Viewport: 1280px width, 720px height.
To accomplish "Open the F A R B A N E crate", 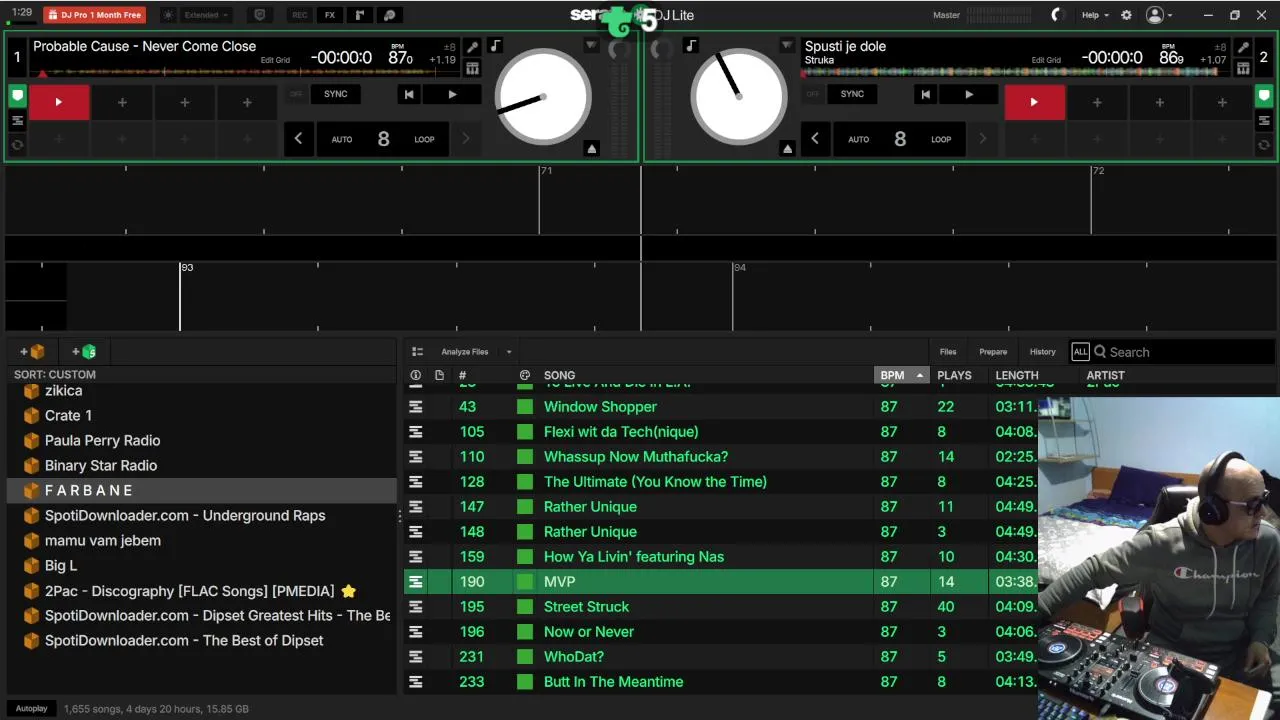I will click(202, 490).
